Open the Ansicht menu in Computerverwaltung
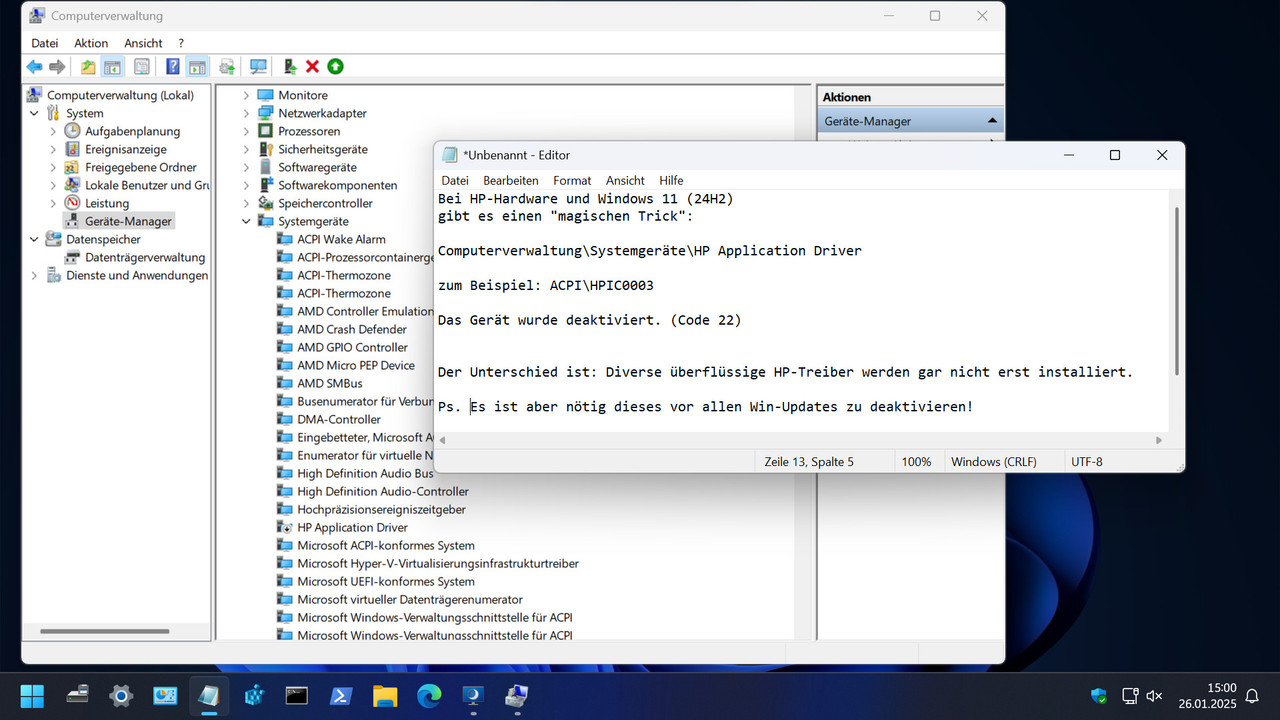Screen dimensions: 1280x720 [143, 43]
